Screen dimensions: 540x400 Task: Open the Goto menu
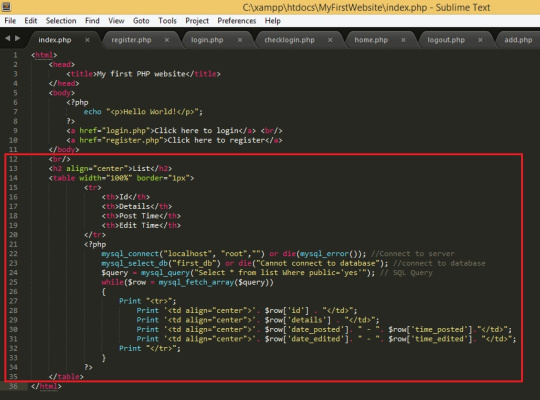coord(141,21)
